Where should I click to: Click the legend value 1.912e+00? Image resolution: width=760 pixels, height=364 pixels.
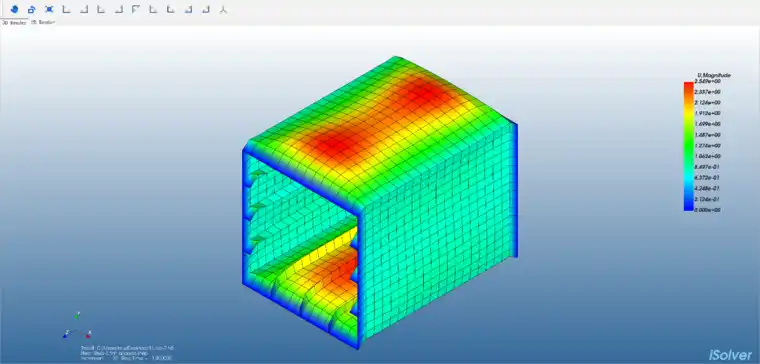tap(707, 113)
